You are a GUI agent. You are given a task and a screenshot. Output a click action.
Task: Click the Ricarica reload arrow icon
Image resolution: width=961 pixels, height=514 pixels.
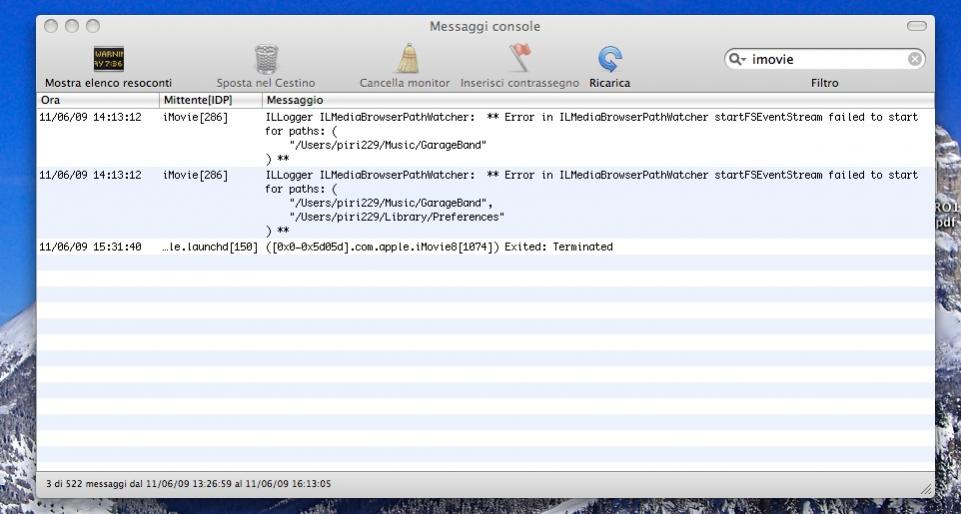610,59
